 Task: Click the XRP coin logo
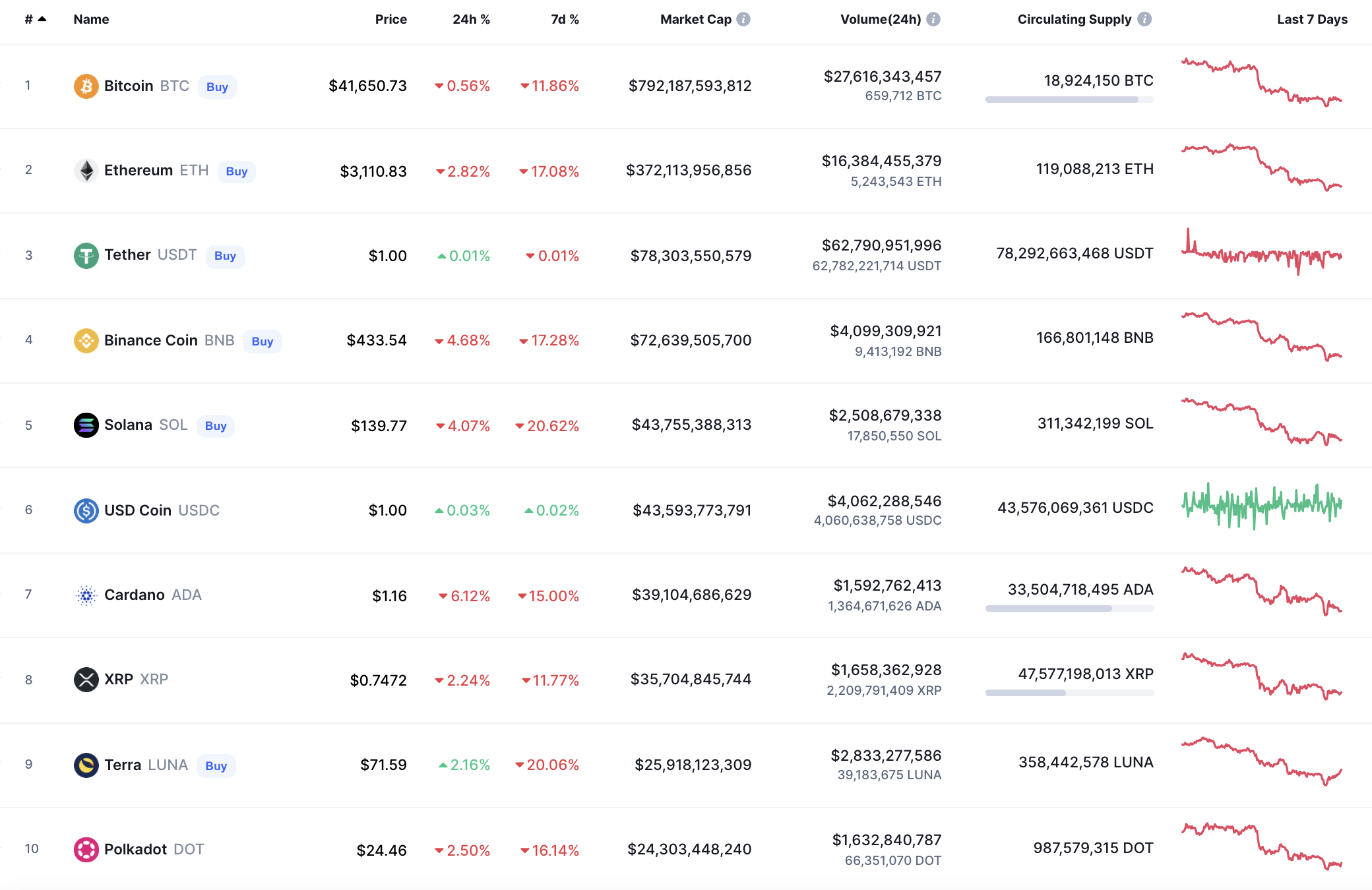click(x=86, y=680)
